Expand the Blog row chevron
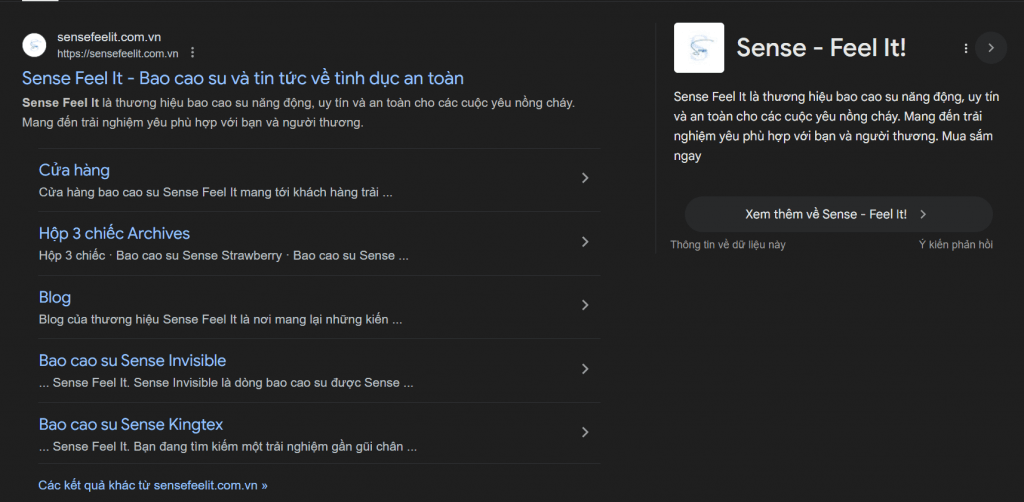The width and height of the screenshot is (1024, 502). tap(585, 305)
